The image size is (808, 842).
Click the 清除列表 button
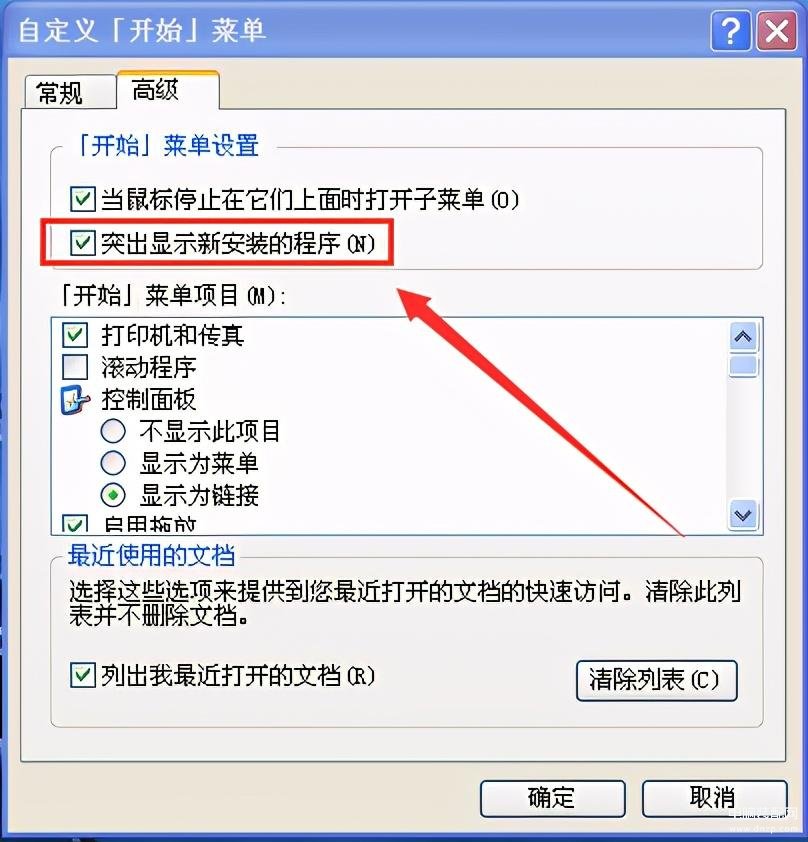(657, 680)
